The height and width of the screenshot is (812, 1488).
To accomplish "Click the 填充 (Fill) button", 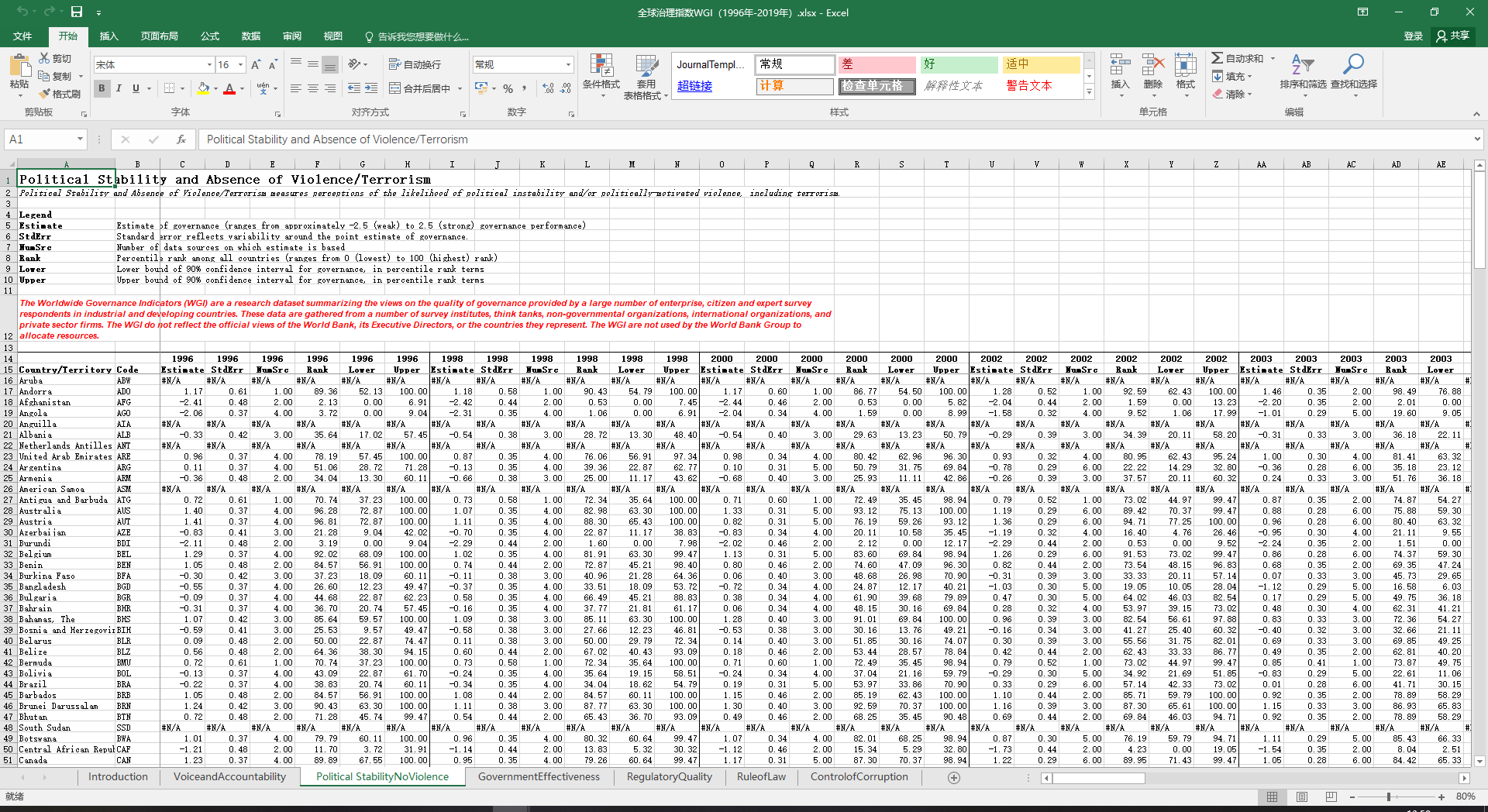I will tap(1233, 77).
